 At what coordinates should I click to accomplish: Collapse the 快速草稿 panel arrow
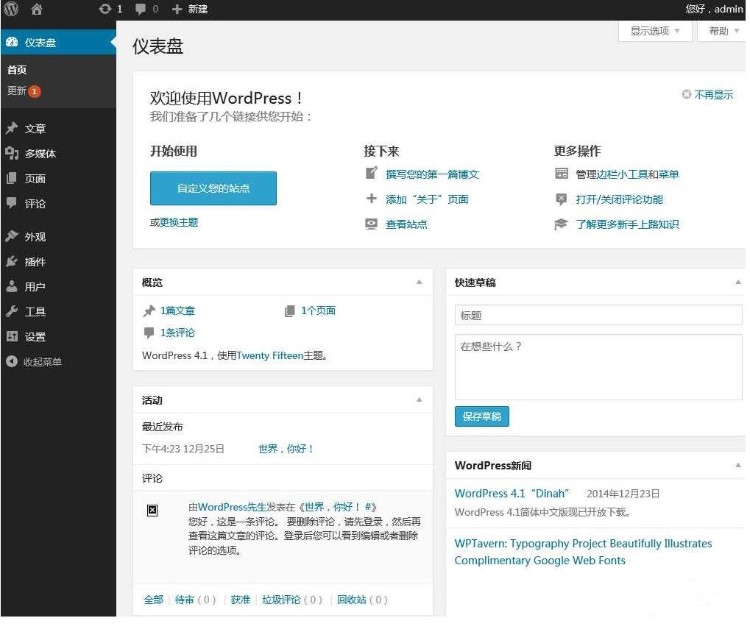[x=738, y=282]
